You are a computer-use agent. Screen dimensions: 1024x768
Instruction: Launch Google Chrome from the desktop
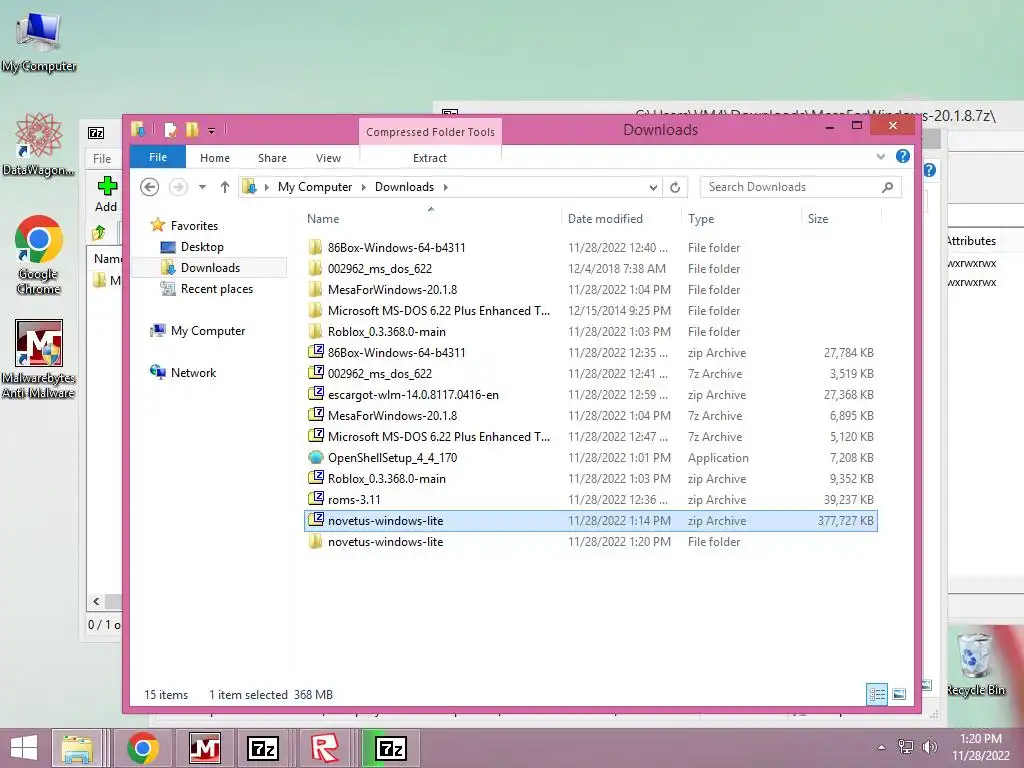39,255
